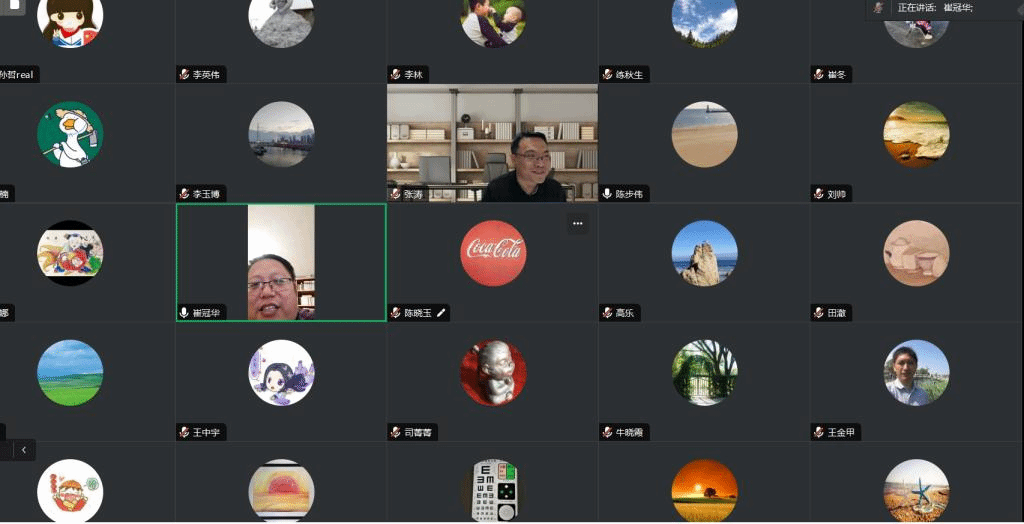Select 张涛's video tile with bookshelf background
Image resolution: width=1024 pixels, height=524 pixels.
click(x=492, y=143)
